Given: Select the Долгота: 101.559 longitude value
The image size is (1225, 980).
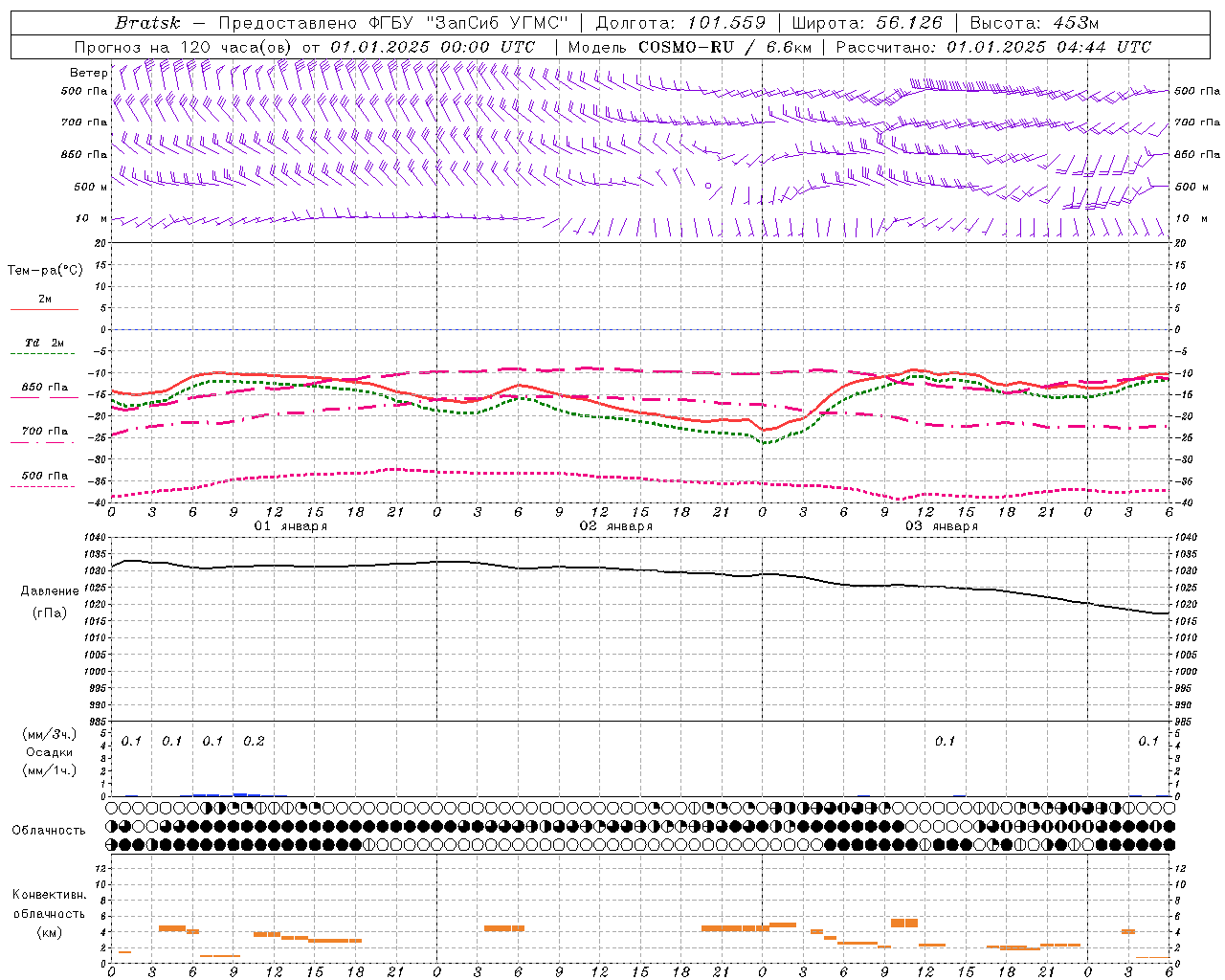Looking at the screenshot, I should click(x=680, y=22).
